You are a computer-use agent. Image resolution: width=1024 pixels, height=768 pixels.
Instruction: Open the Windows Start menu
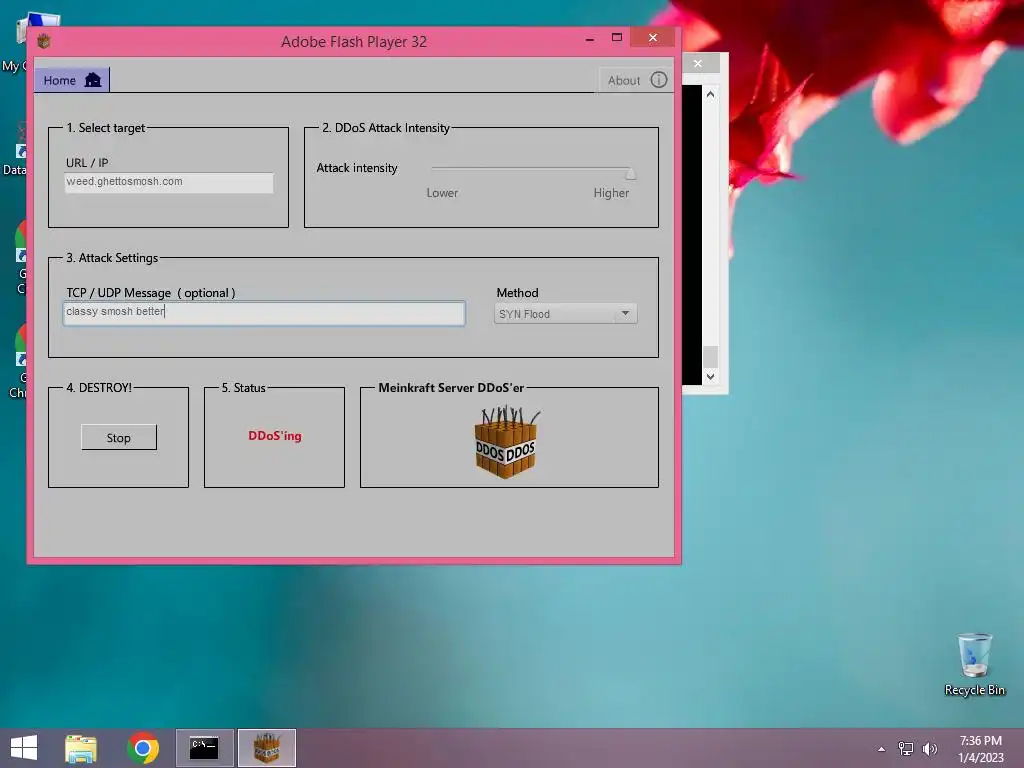click(x=24, y=748)
